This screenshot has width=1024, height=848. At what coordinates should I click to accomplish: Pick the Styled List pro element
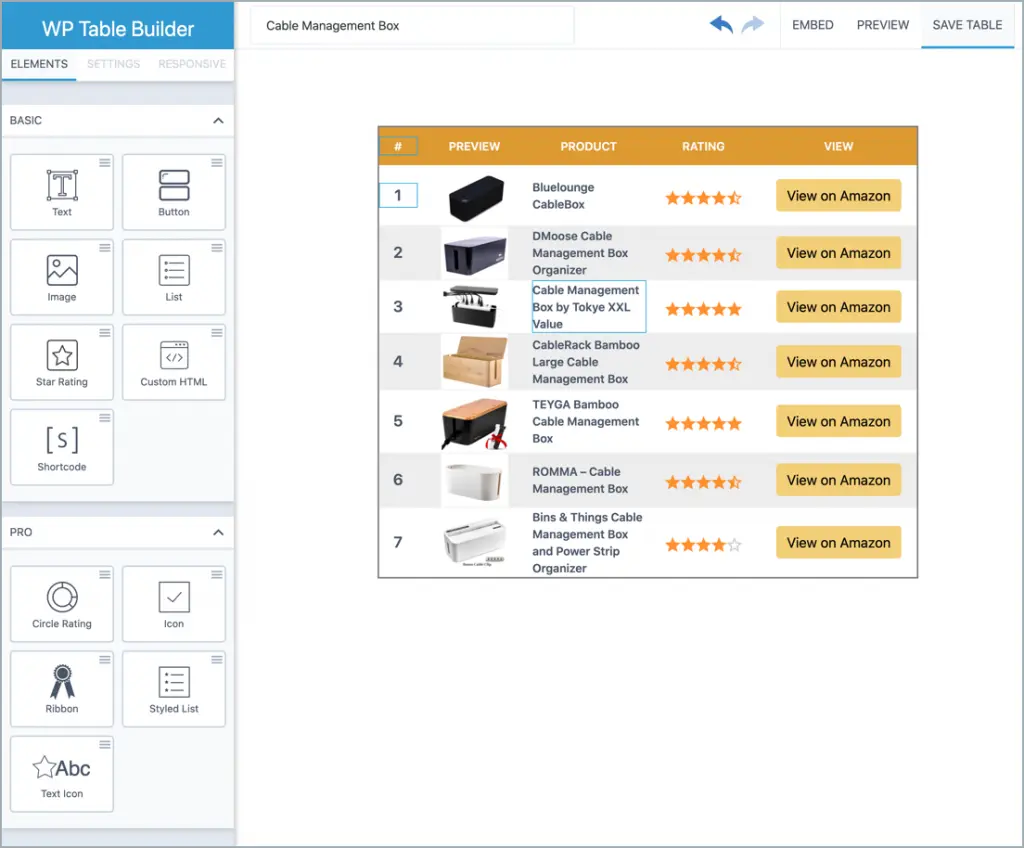[x=174, y=689]
